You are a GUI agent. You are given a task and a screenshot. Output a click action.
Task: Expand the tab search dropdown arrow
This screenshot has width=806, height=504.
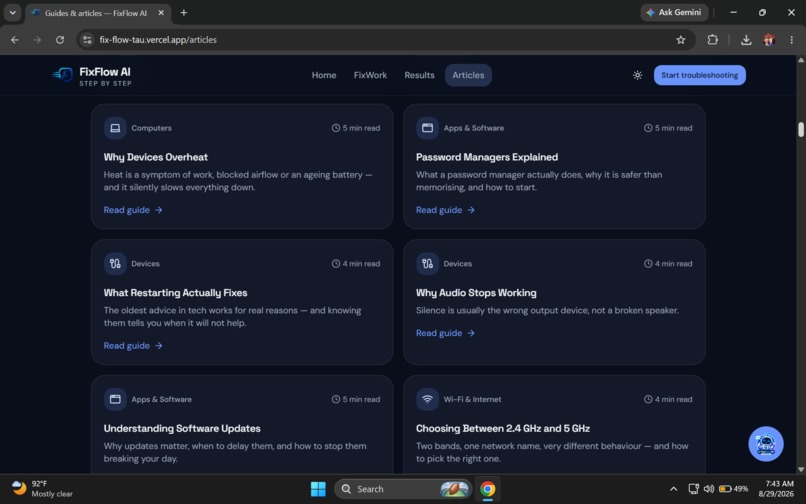[12, 13]
